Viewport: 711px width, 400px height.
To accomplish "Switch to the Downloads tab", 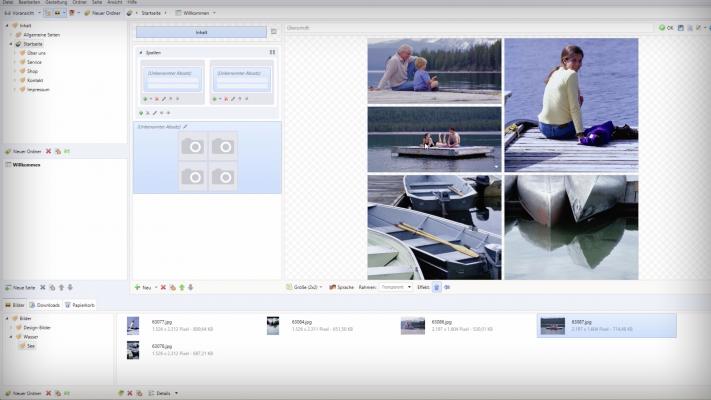I will click(x=47, y=305).
